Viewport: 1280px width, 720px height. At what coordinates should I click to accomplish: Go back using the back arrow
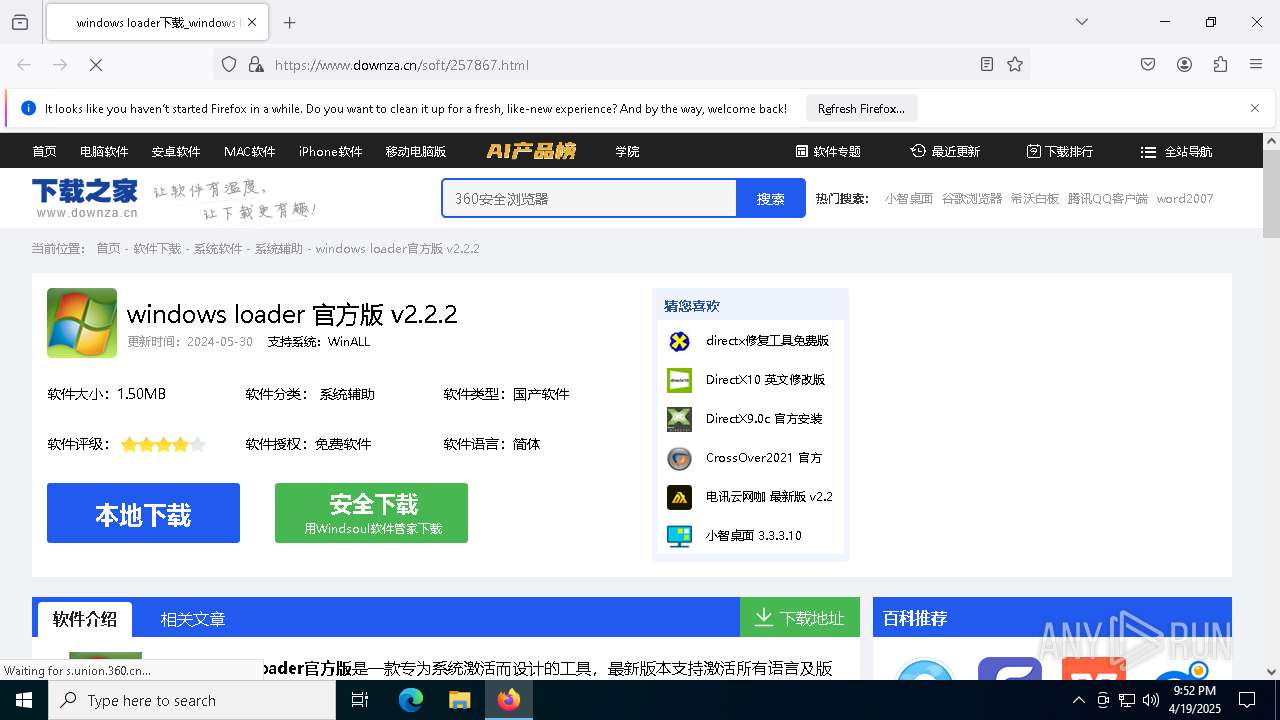[24, 64]
